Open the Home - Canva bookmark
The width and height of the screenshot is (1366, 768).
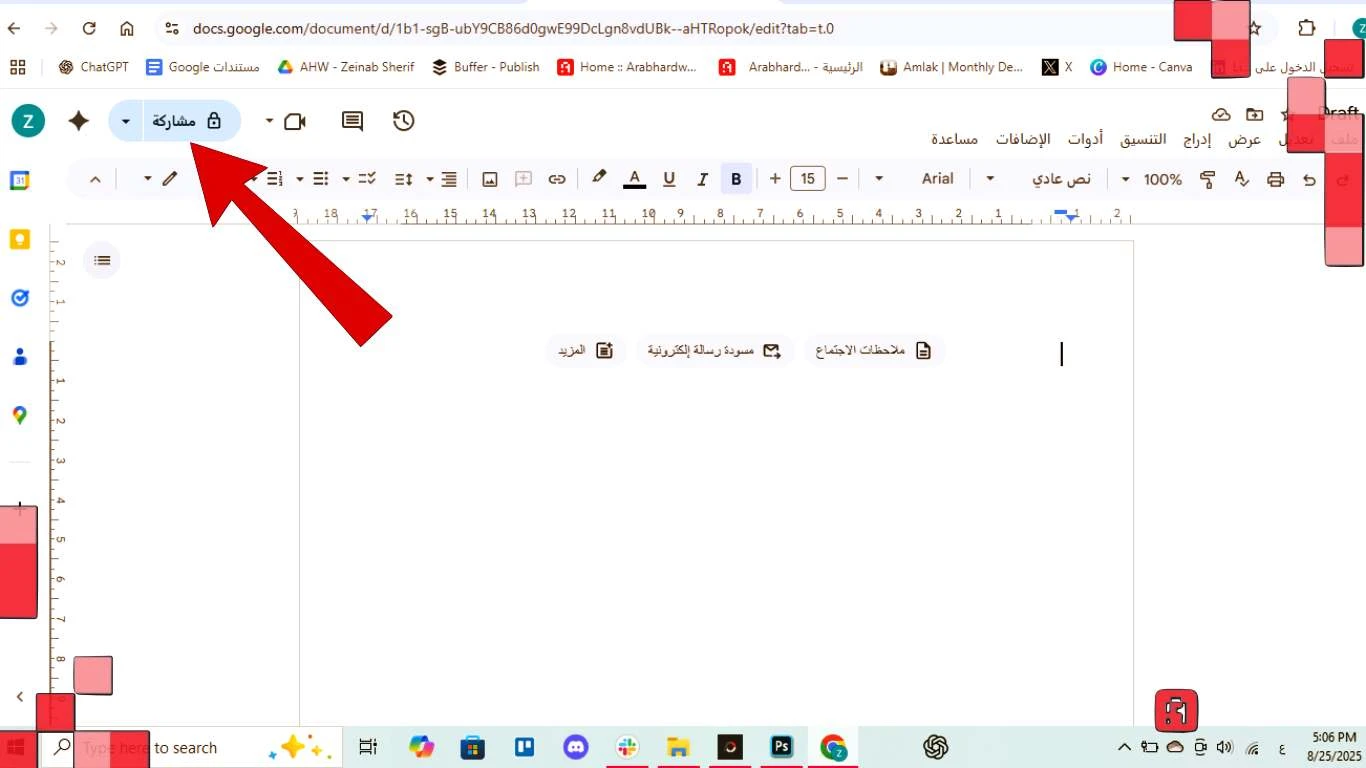click(x=1141, y=67)
